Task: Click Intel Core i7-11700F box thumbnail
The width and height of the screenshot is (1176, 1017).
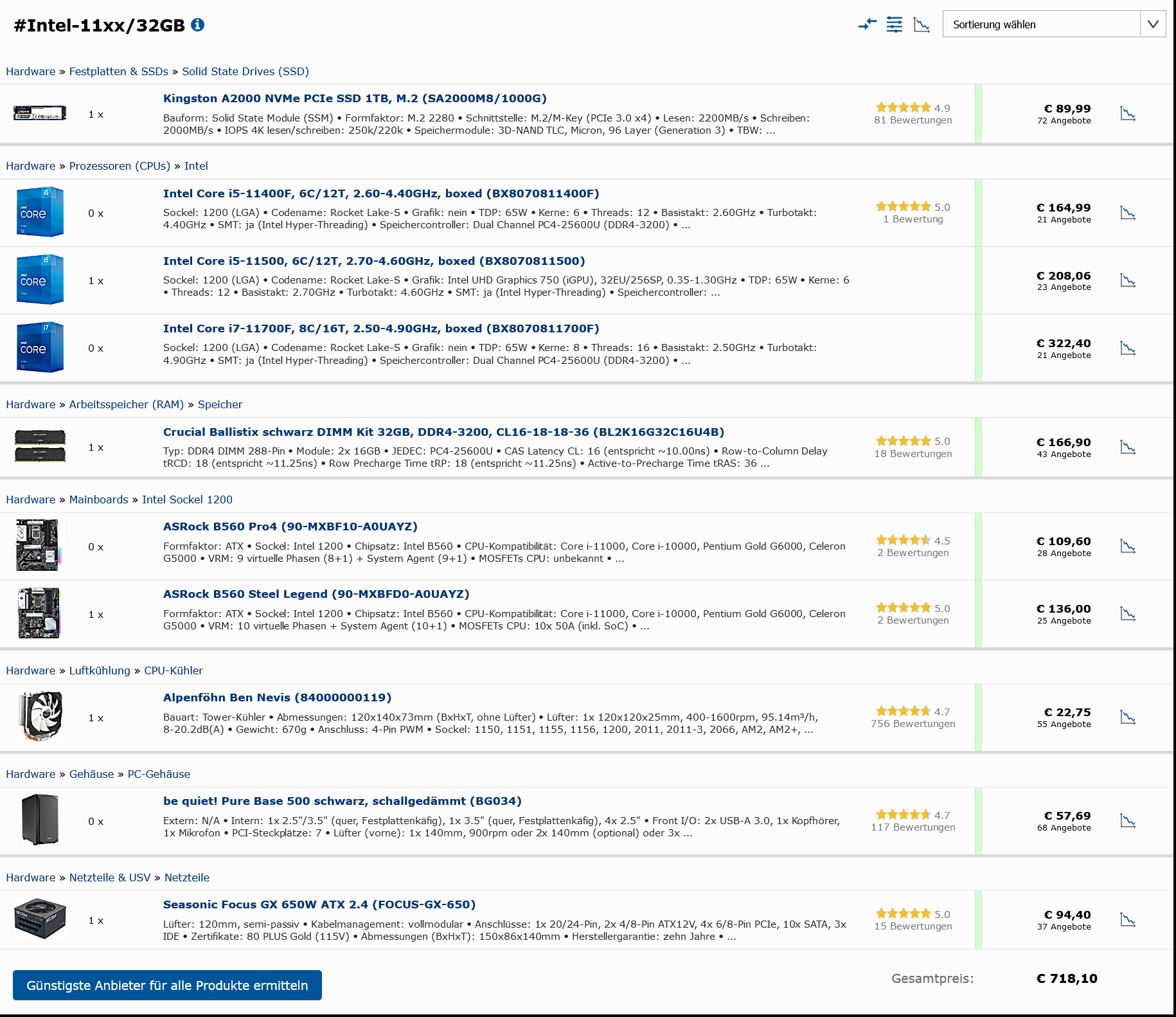Action: point(40,347)
